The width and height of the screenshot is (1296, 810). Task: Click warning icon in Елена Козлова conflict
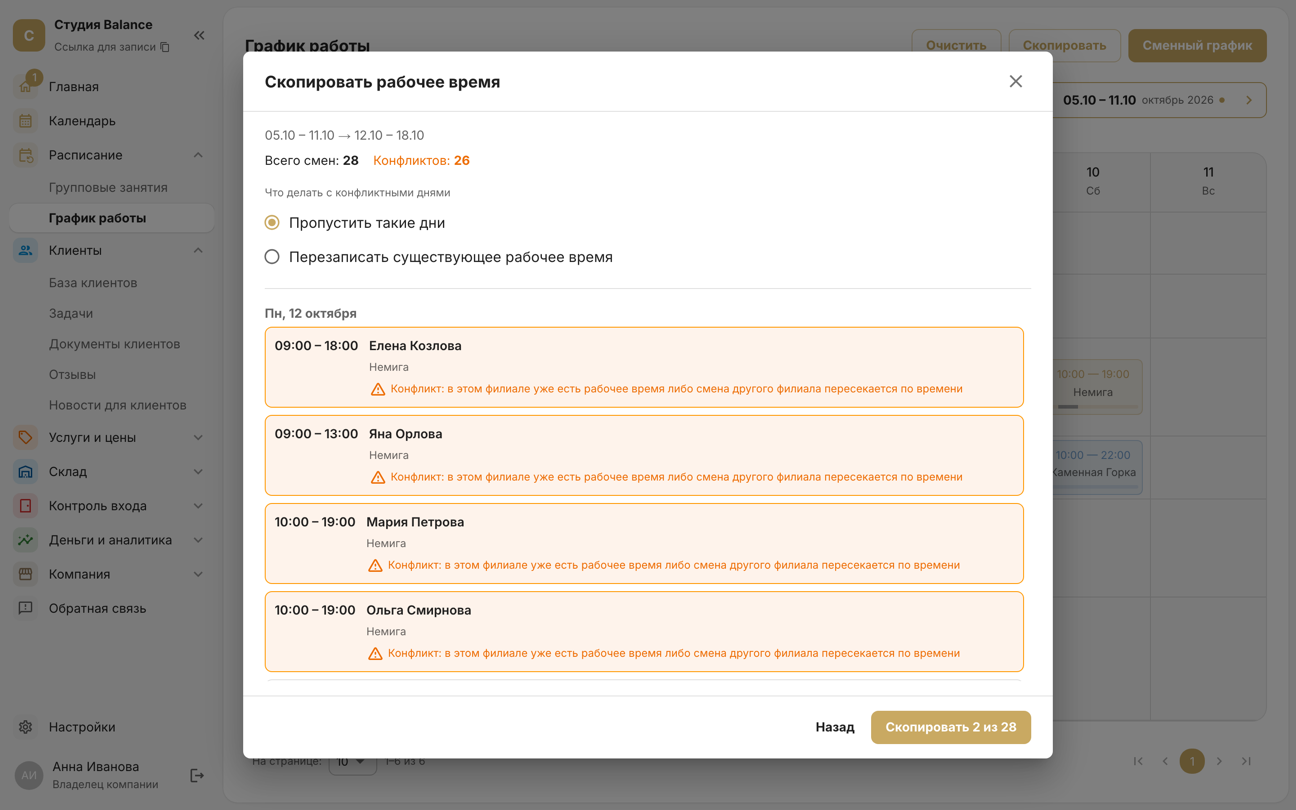coord(378,389)
